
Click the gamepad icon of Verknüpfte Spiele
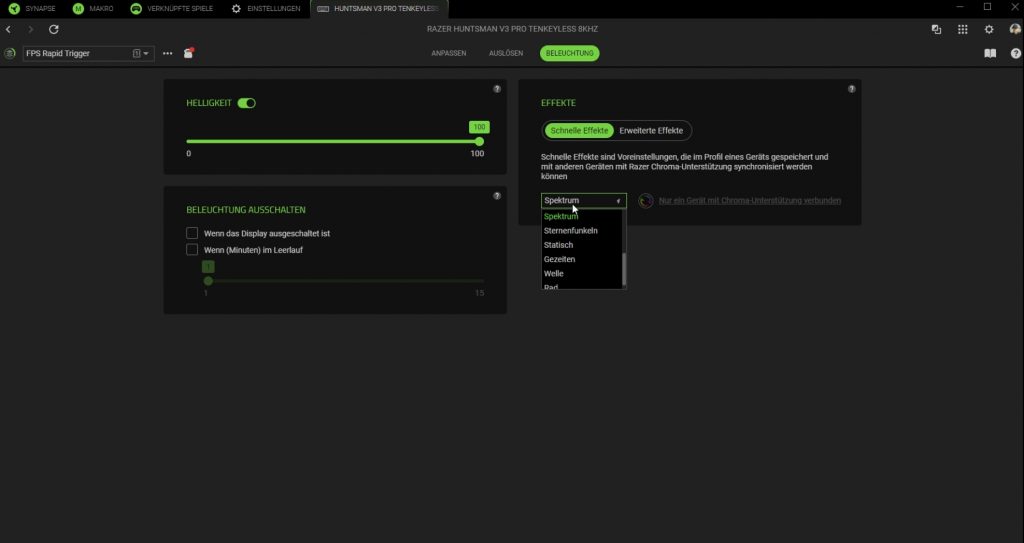coord(136,8)
